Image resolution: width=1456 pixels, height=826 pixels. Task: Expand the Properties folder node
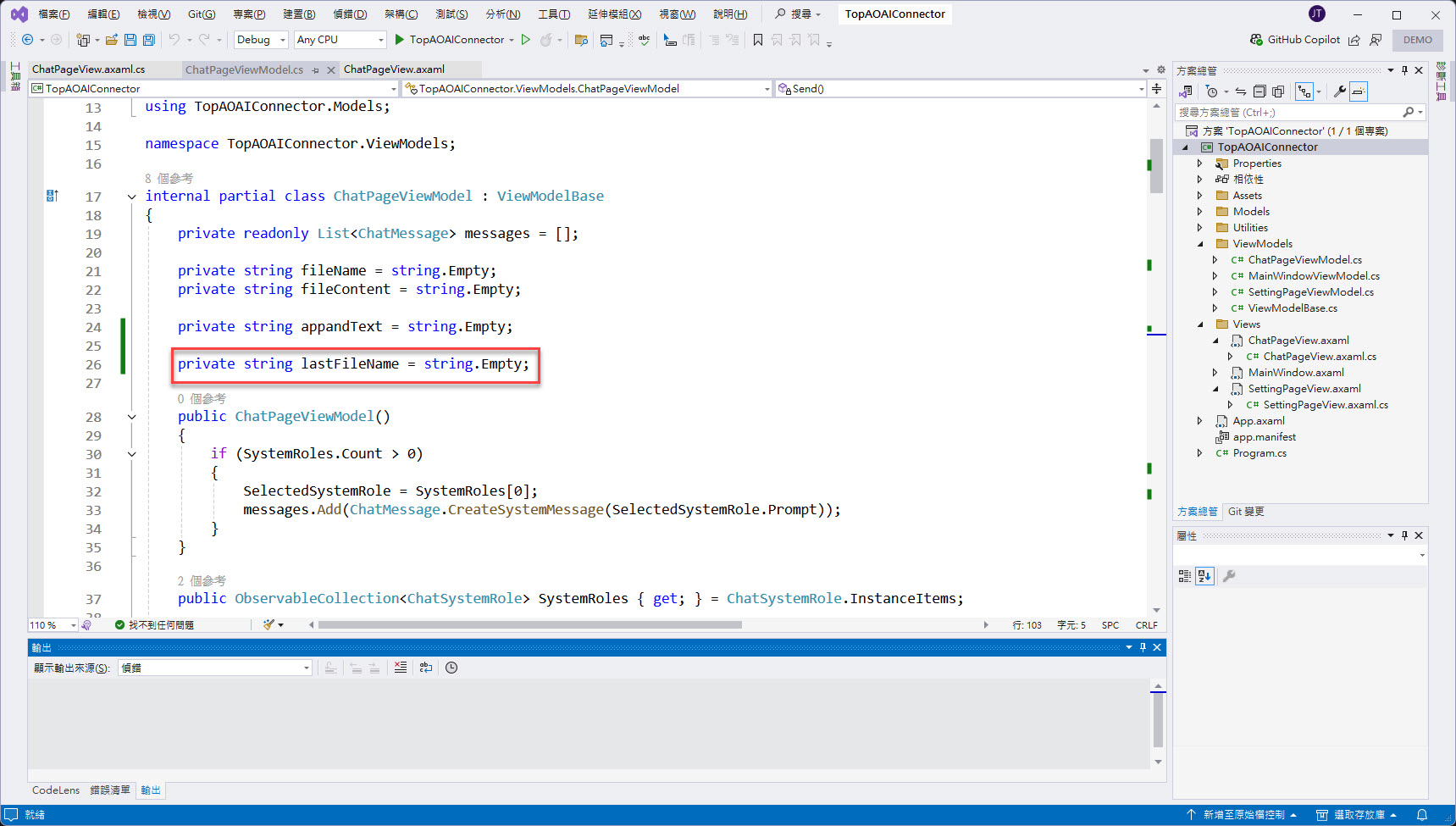click(1199, 164)
